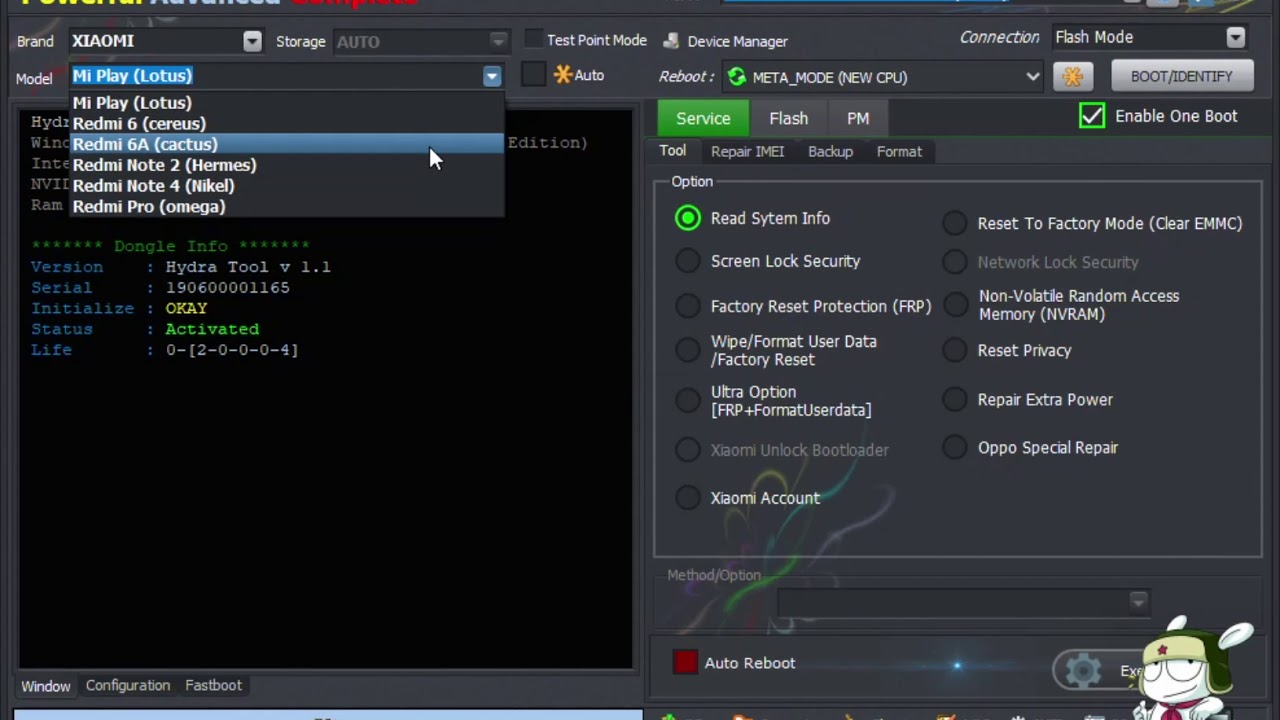Select Oppo Special Repair option
Screen dimensions: 1280x720
click(955, 447)
